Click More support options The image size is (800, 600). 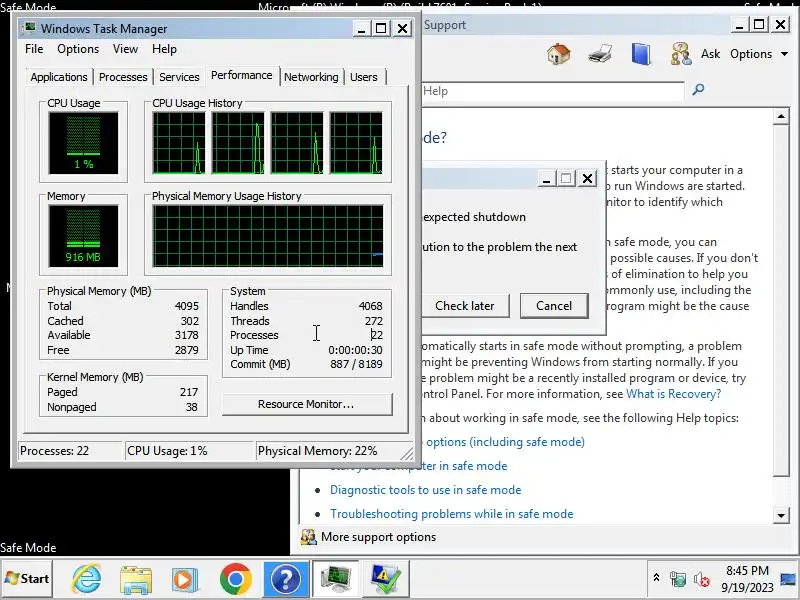click(378, 537)
